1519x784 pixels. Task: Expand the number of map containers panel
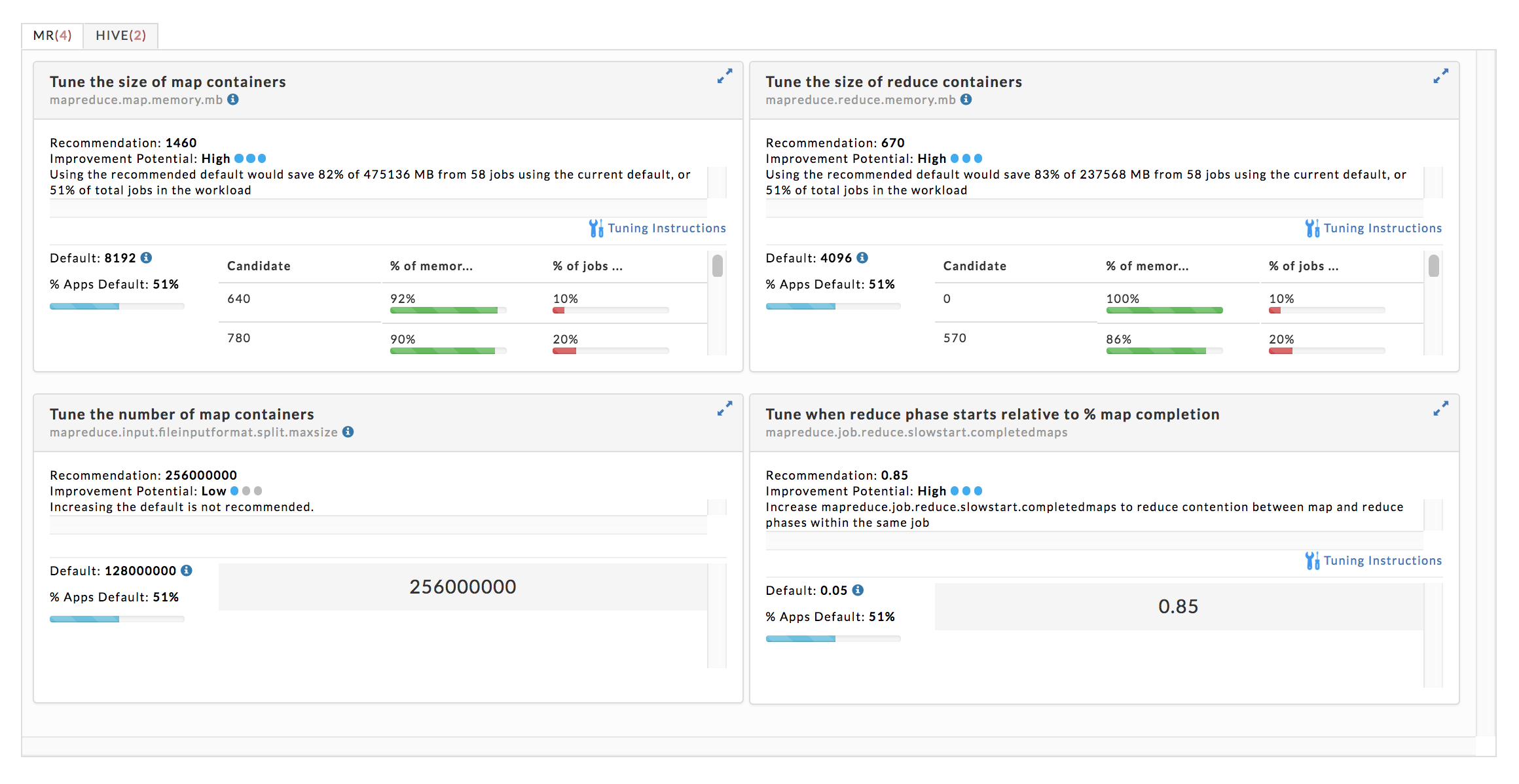click(725, 408)
